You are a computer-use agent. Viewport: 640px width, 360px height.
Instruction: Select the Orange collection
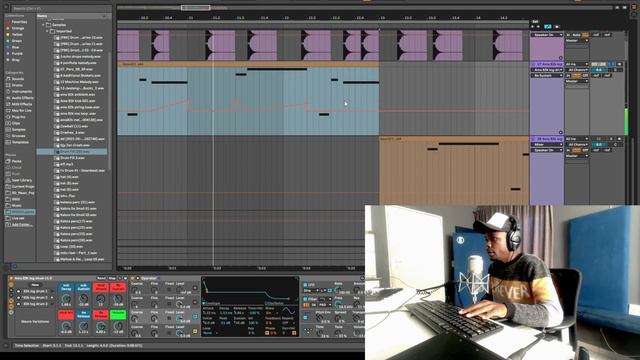click(15, 28)
